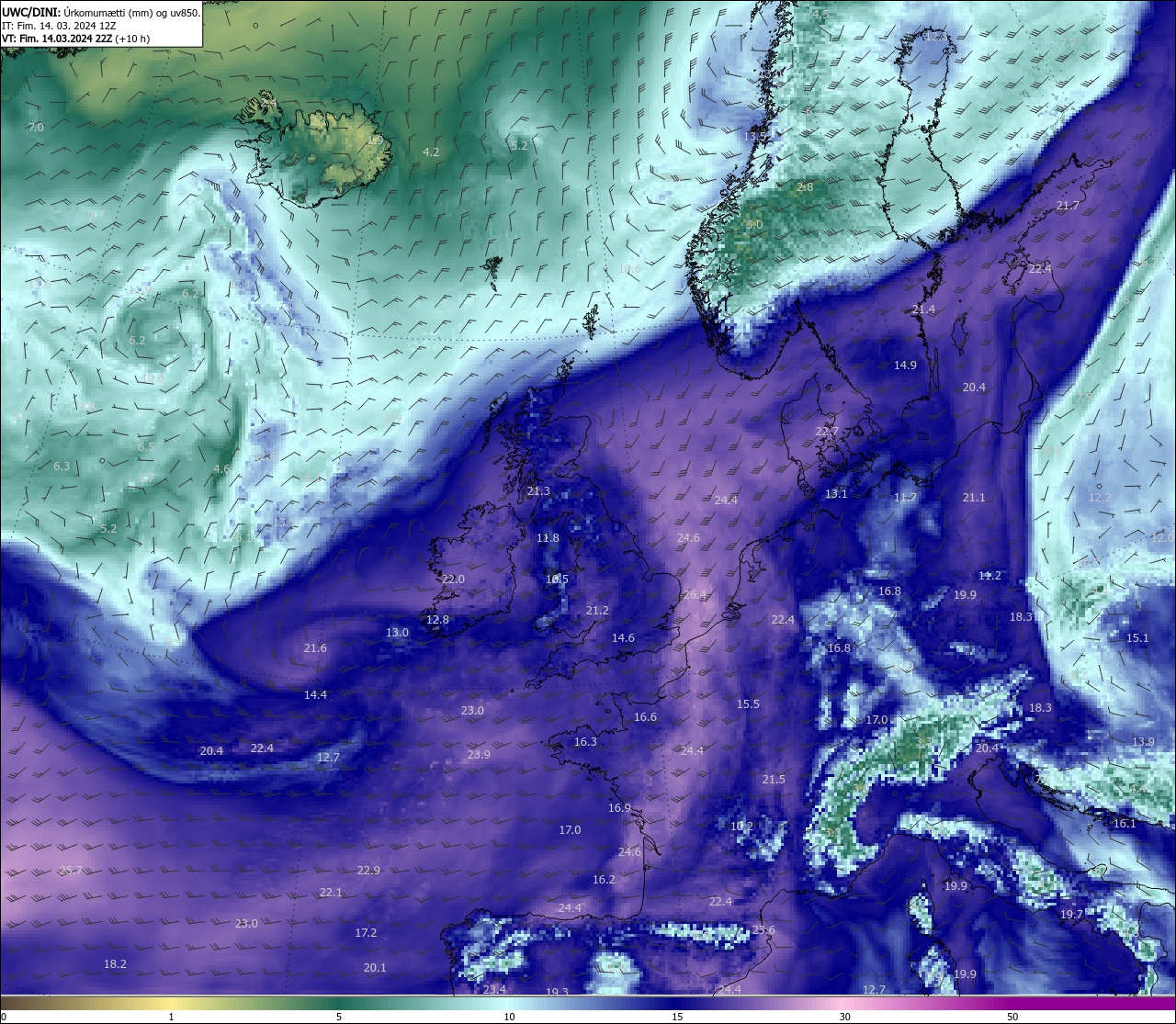Screen dimensions: 1176x1024
Task: Click the 16.6 value label
Action: [x=645, y=716]
